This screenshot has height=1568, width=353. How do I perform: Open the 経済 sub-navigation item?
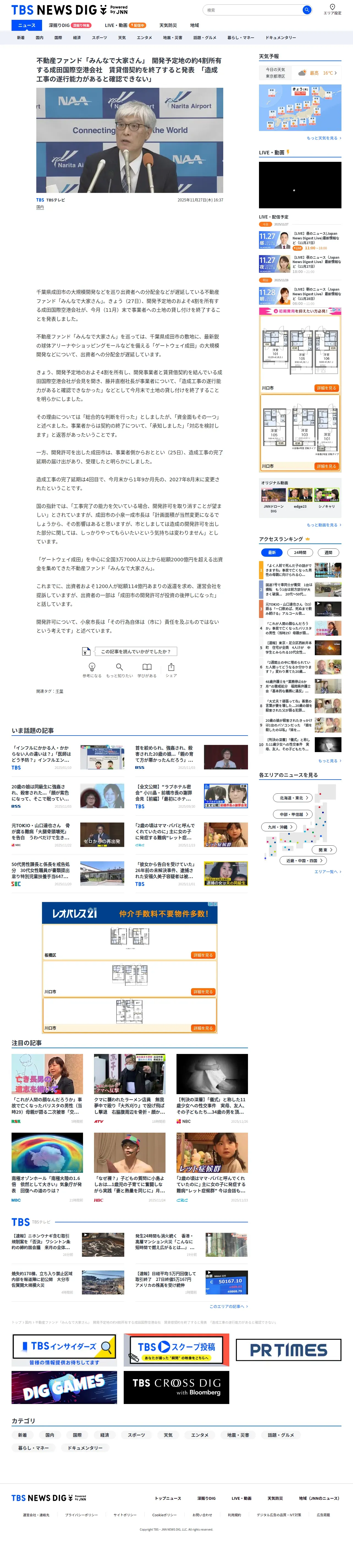(77, 38)
